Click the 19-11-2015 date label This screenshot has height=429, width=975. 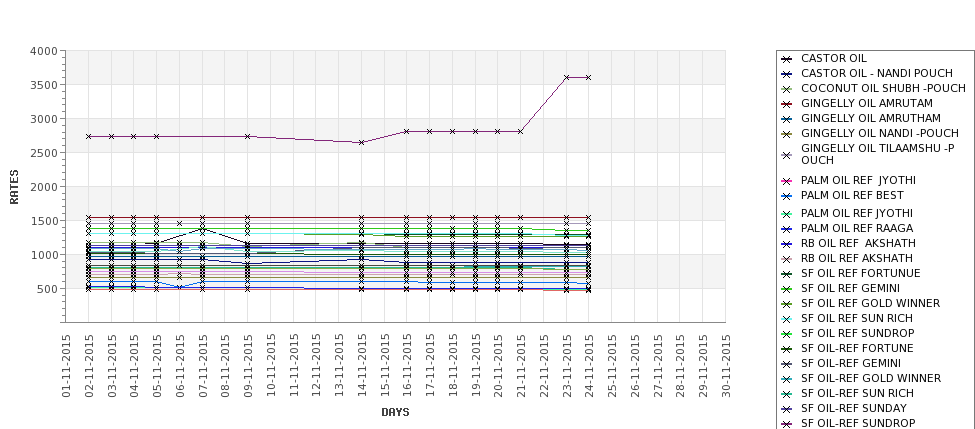tap(475, 366)
